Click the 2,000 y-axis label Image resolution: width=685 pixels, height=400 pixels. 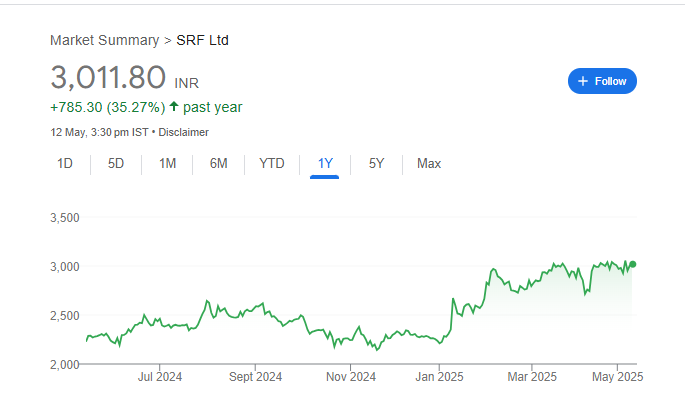[x=65, y=364]
